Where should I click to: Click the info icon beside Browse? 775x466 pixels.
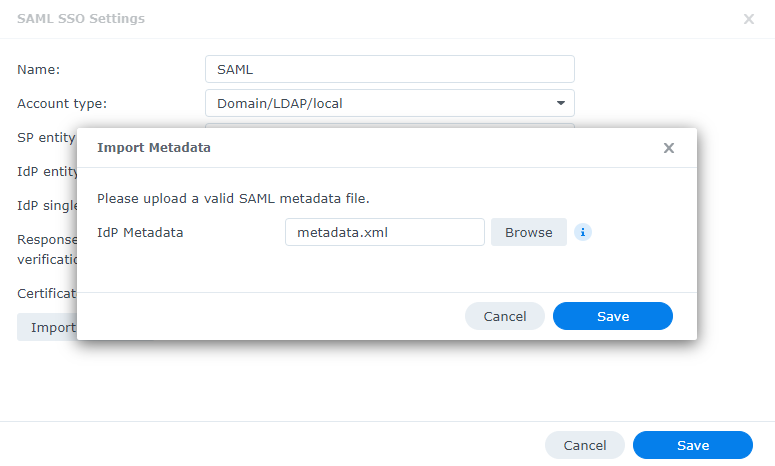tap(583, 232)
